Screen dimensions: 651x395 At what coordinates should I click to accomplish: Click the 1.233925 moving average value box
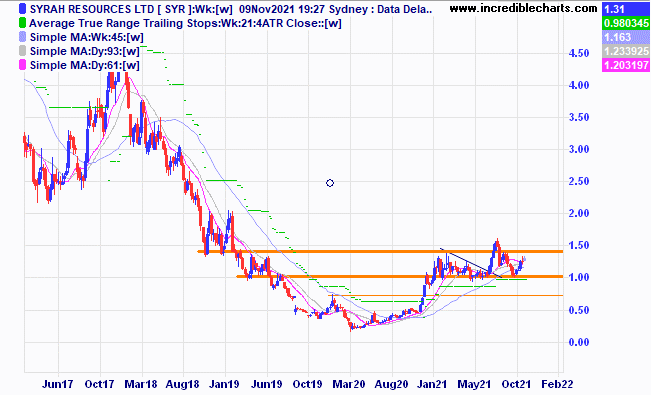pos(626,51)
